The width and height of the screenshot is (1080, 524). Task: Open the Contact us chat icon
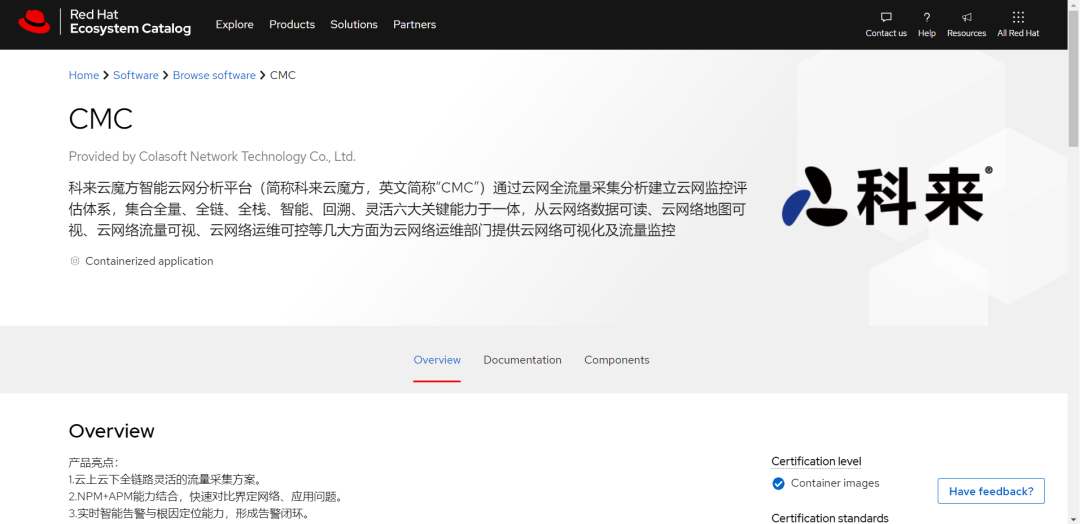tap(886, 17)
